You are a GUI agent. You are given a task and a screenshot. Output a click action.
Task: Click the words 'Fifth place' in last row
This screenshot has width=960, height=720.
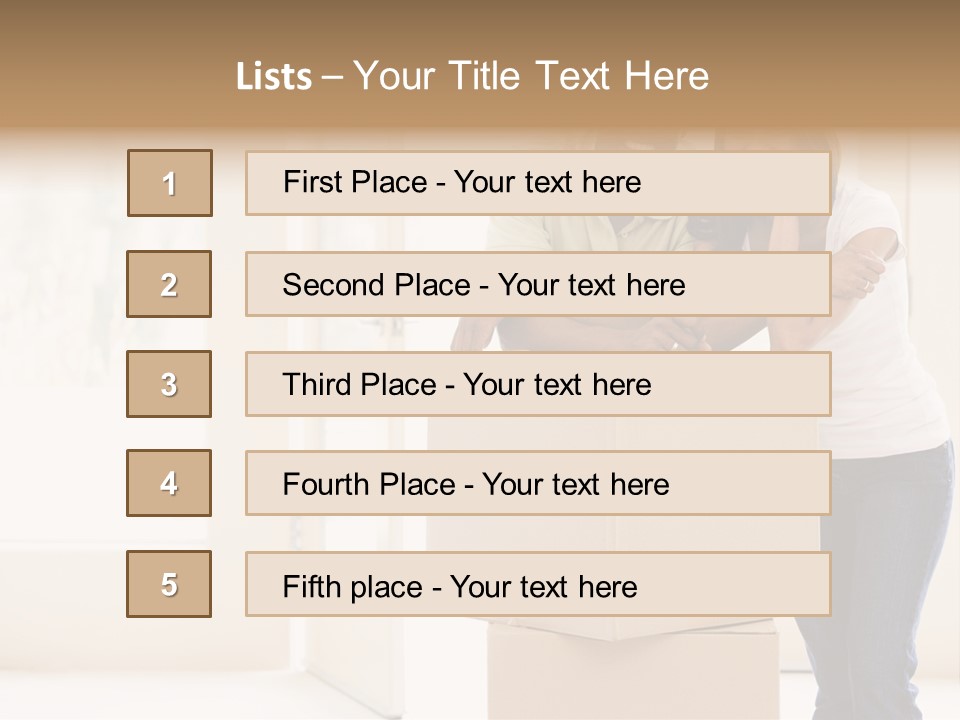(353, 587)
